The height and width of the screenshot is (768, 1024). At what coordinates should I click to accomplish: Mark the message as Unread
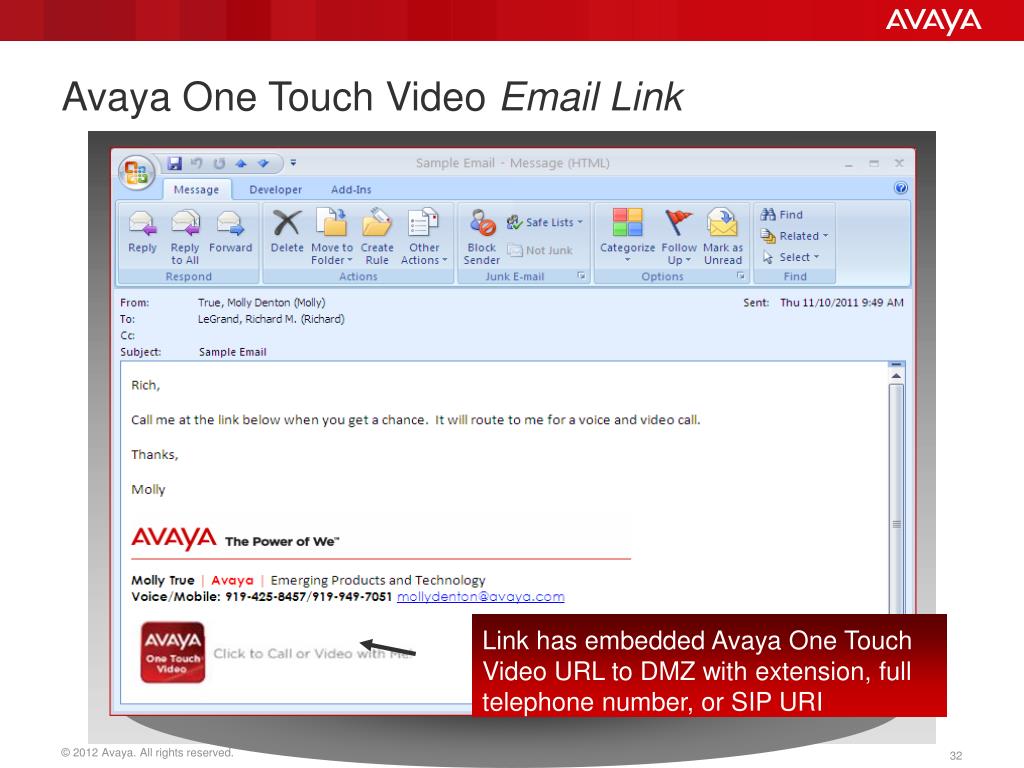tap(723, 236)
